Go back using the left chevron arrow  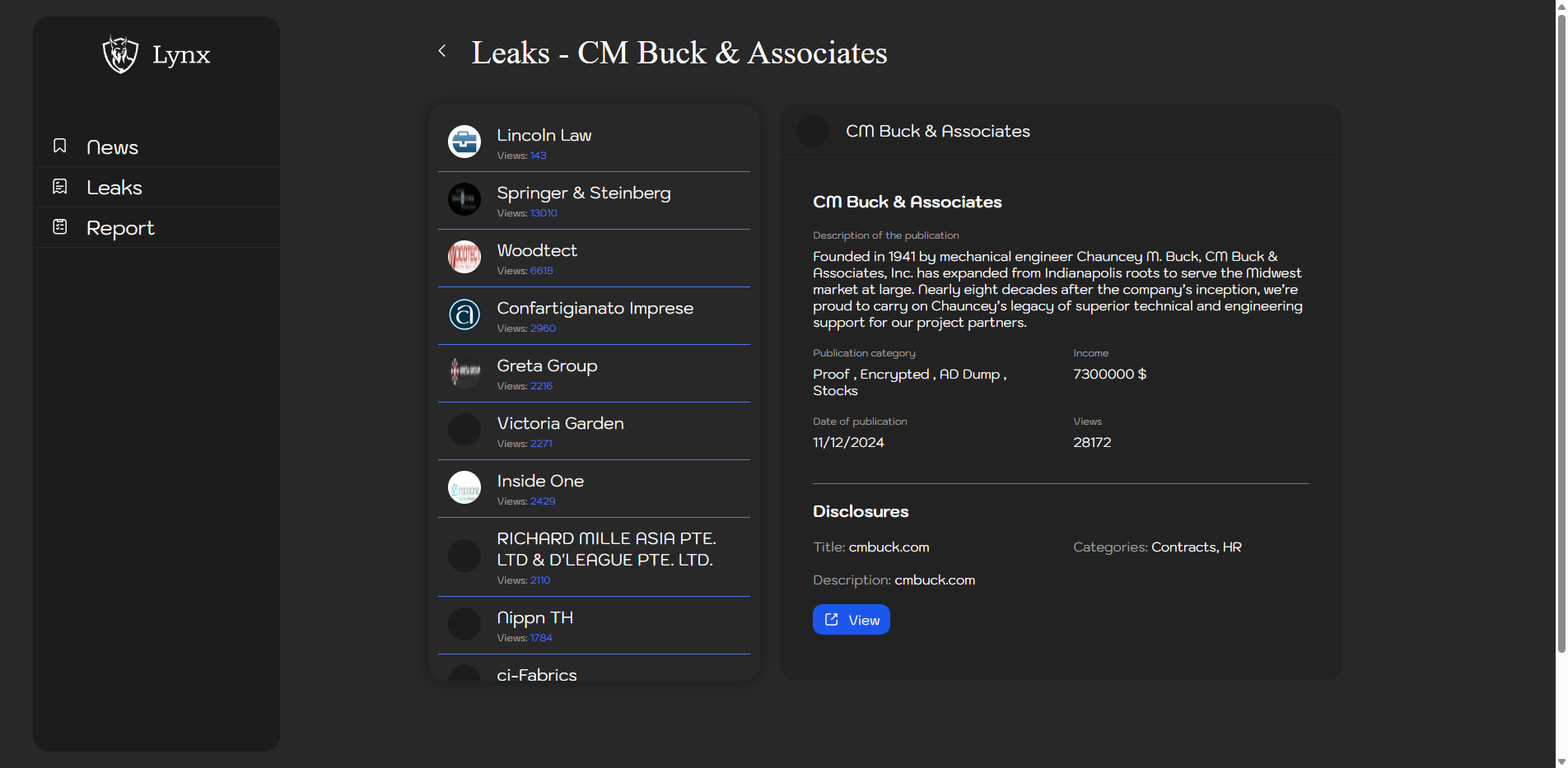(x=442, y=51)
